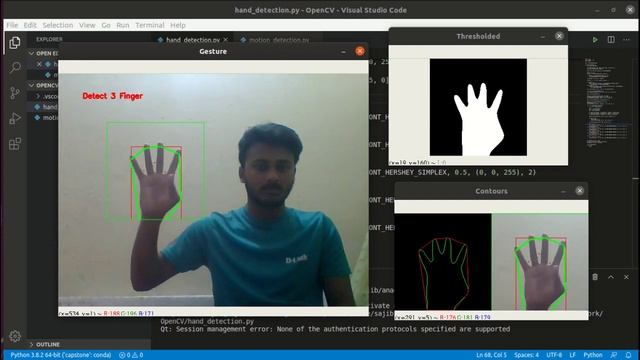The image size is (640, 360).
Task: Collapse the Open Editors section
Action: click(x=43, y=53)
